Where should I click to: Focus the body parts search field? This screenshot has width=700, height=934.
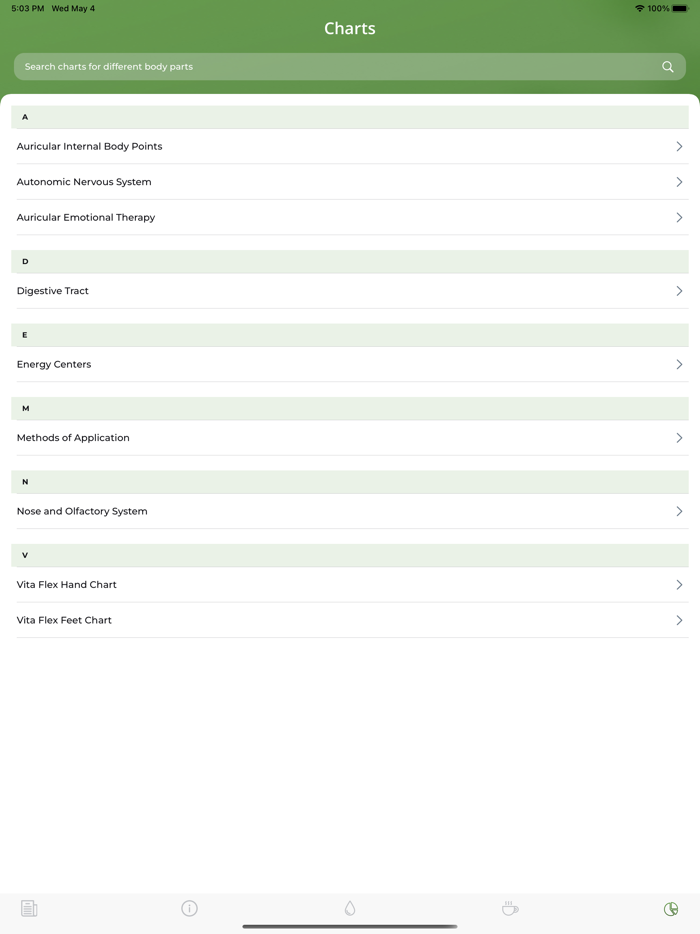(x=330, y=67)
